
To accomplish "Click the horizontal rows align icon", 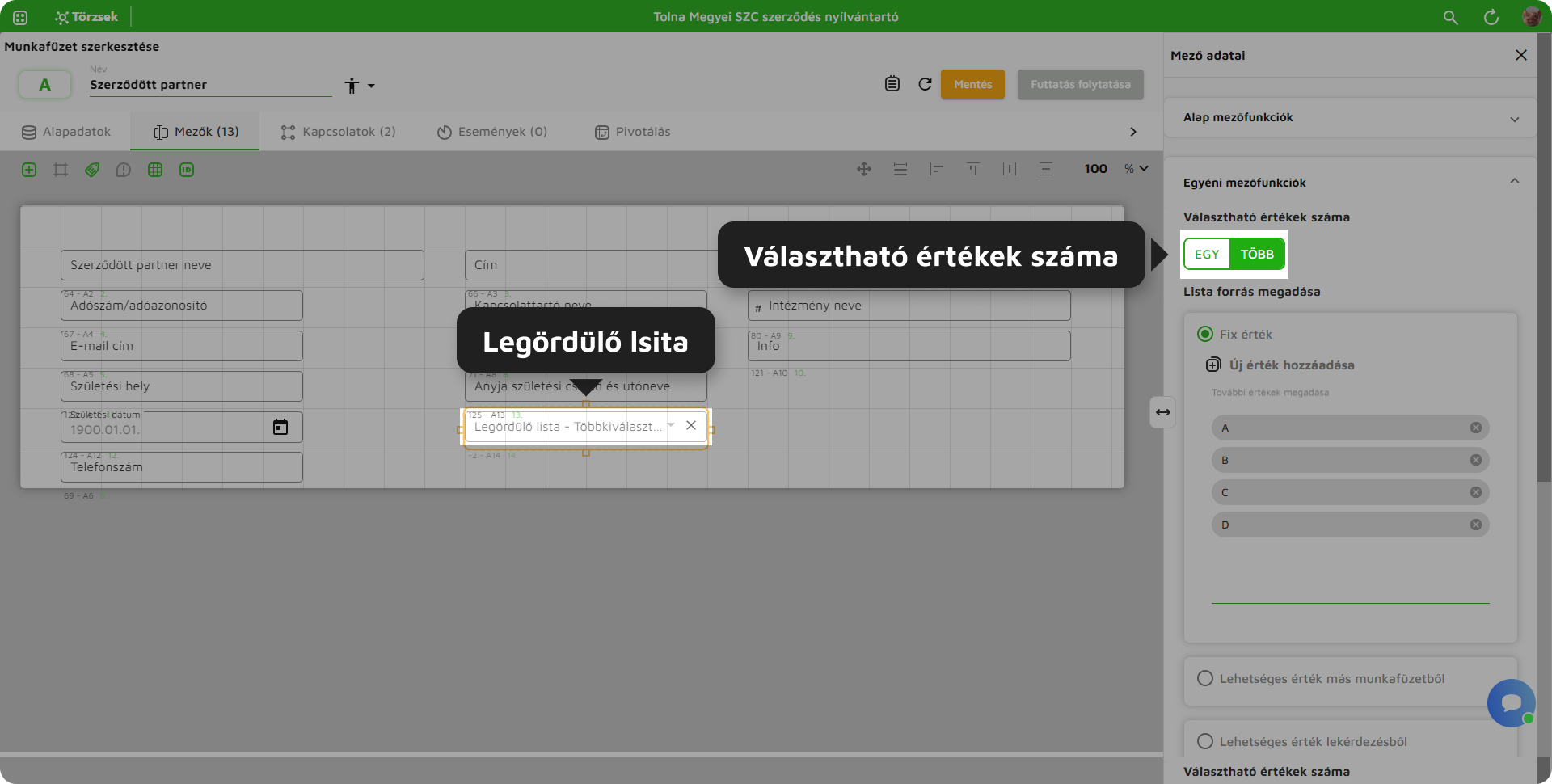I will pos(900,169).
